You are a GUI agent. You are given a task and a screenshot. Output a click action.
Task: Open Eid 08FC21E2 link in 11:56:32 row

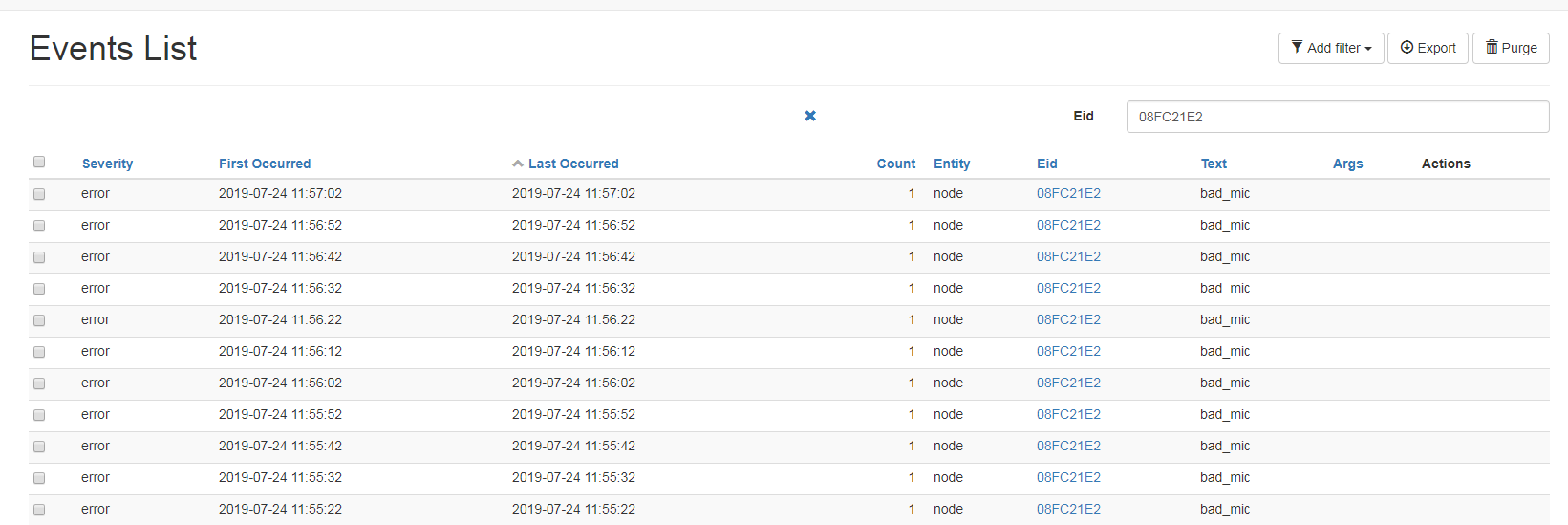[1068, 288]
